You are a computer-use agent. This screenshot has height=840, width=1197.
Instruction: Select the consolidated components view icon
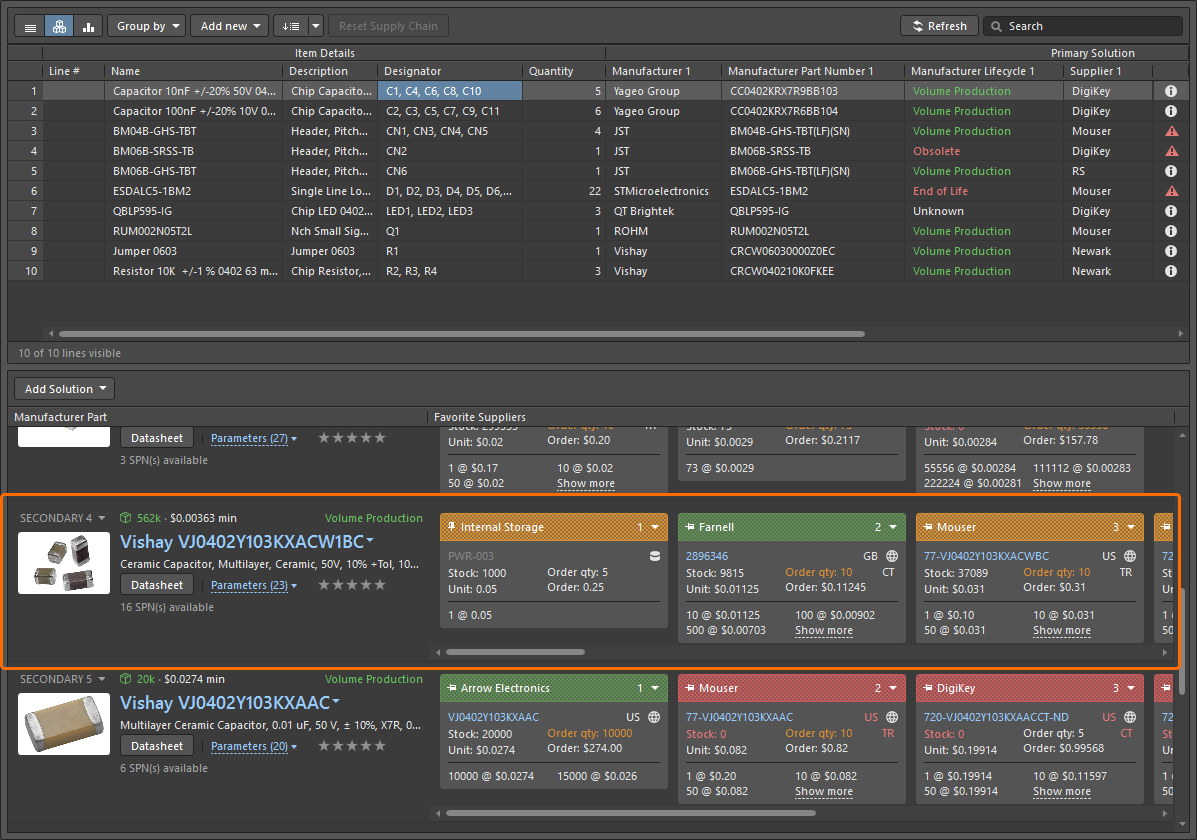pos(59,26)
